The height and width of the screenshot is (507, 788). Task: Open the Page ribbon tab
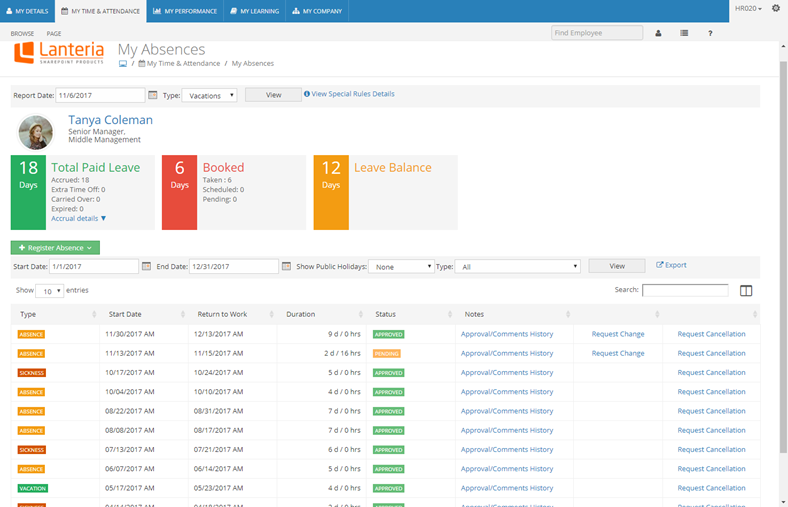(54, 34)
